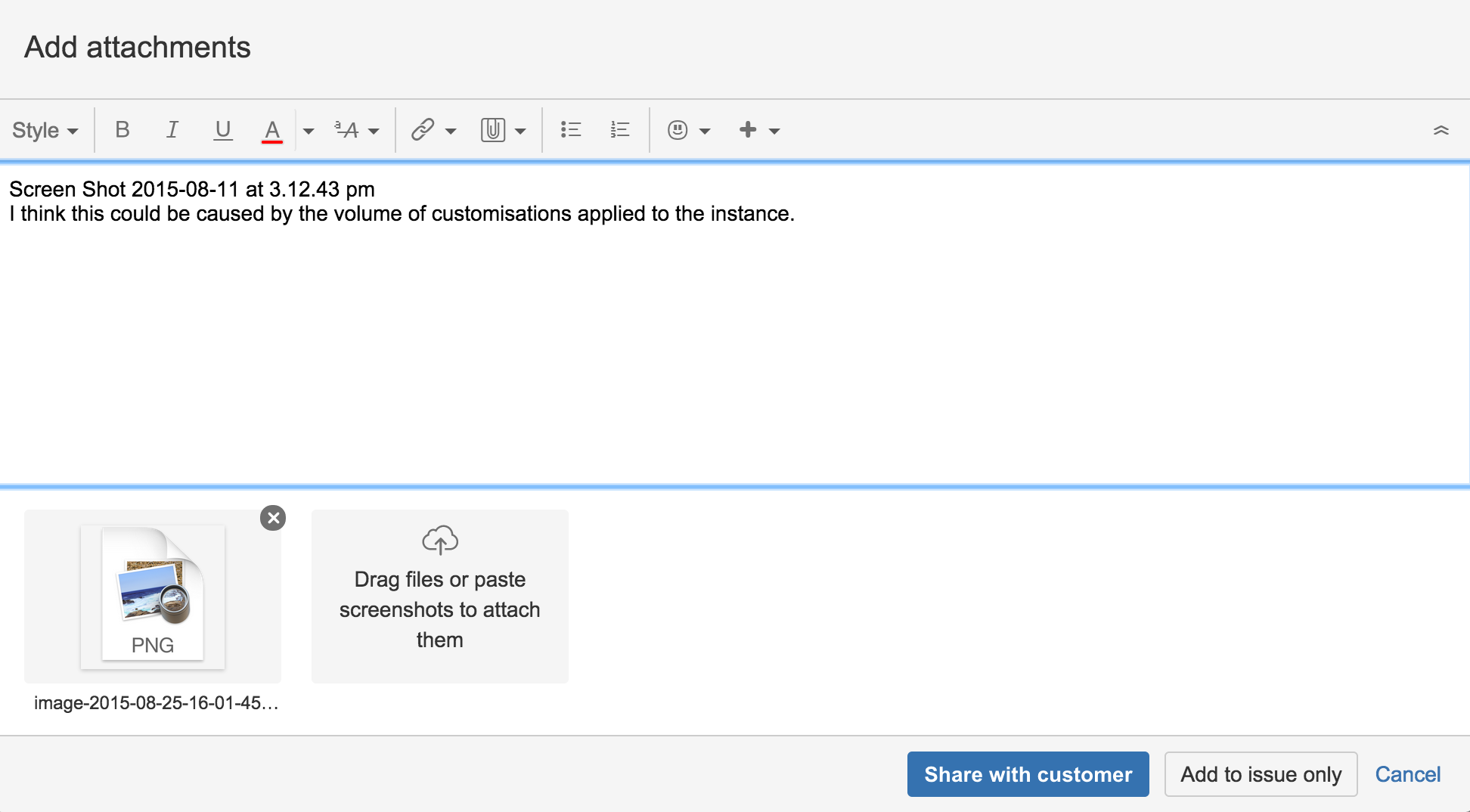This screenshot has height=812, width=1470.
Task: Toggle underline formatting
Action: click(x=222, y=130)
